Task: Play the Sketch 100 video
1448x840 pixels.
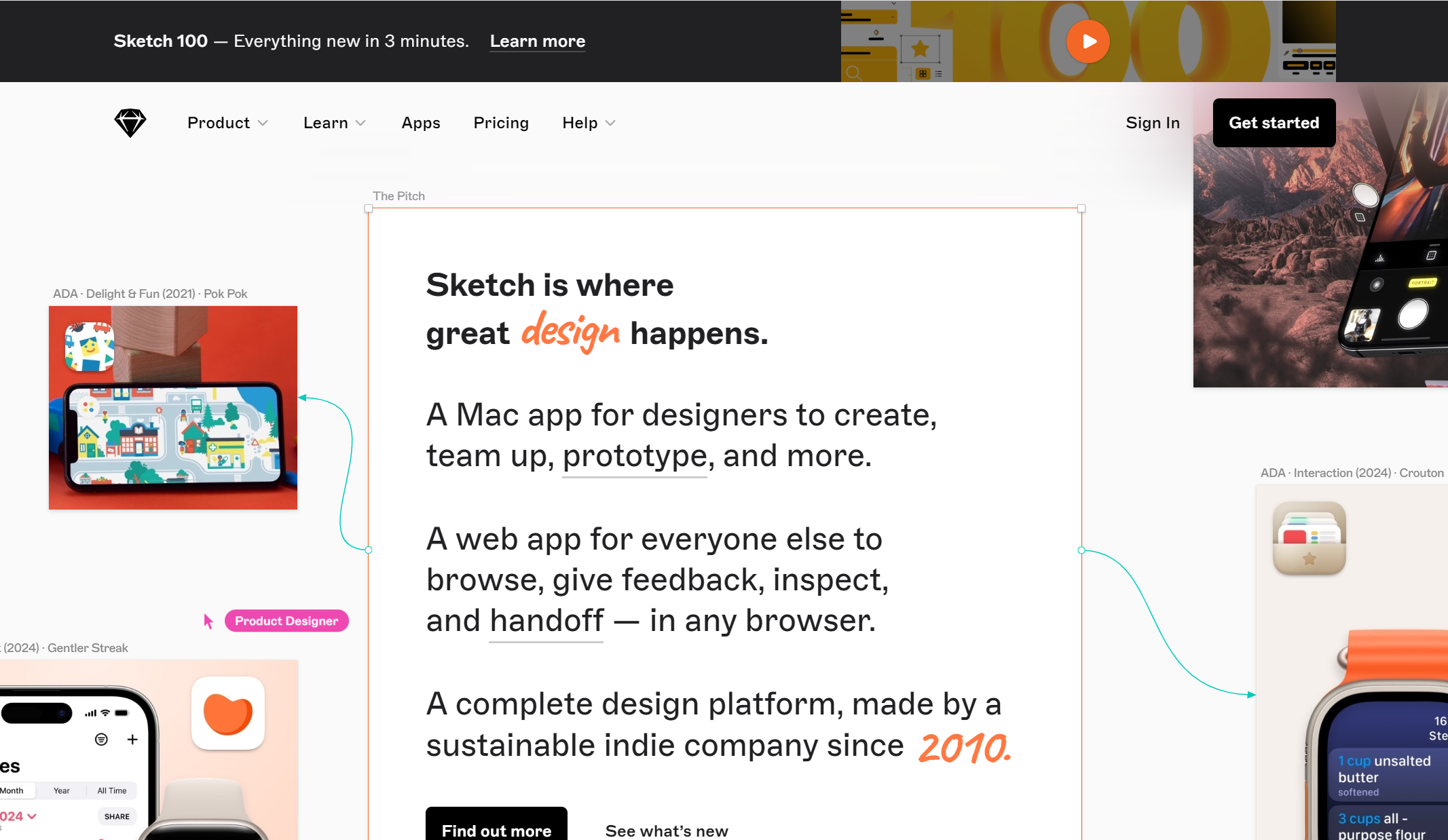Action: [x=1088, y=41]
